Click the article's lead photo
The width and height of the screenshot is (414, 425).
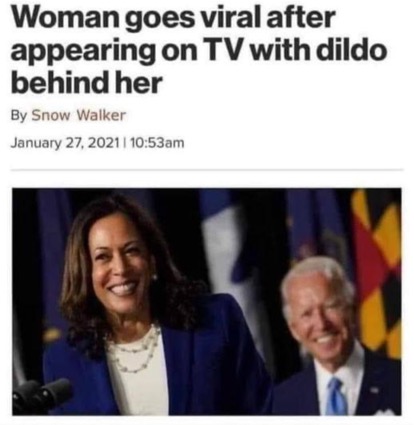207,302
